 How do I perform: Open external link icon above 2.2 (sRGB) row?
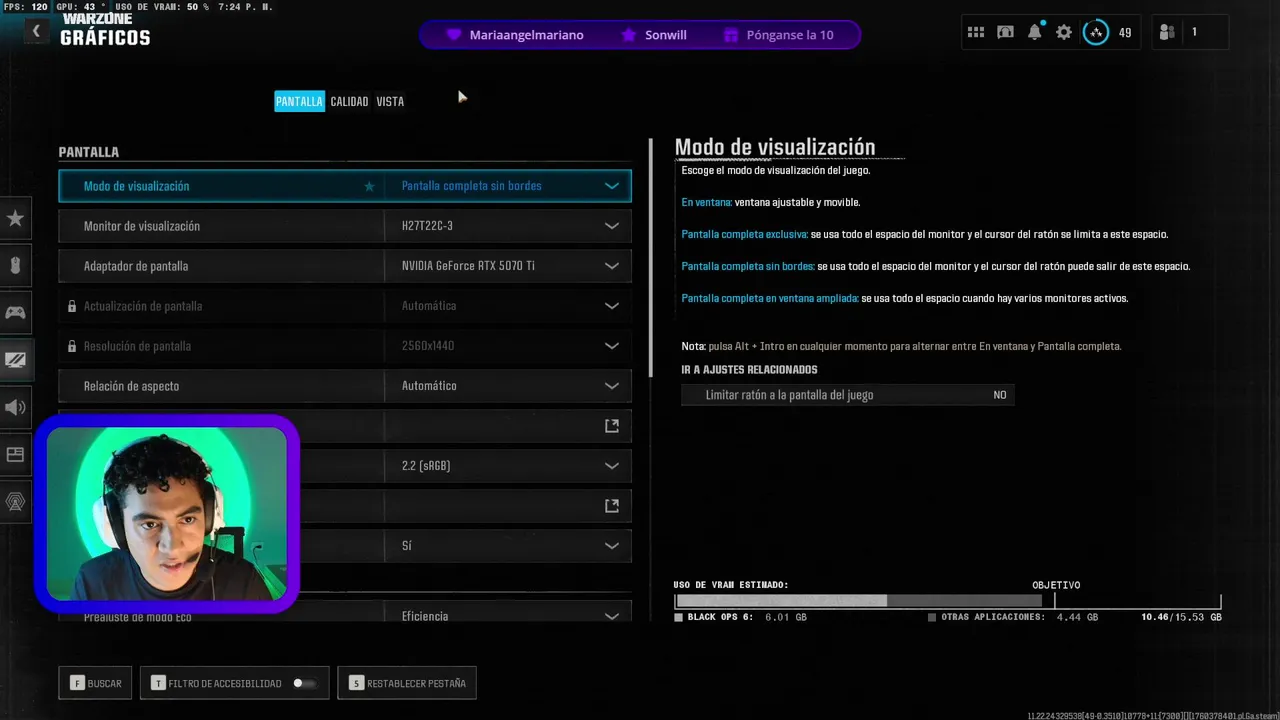point(612,426)
